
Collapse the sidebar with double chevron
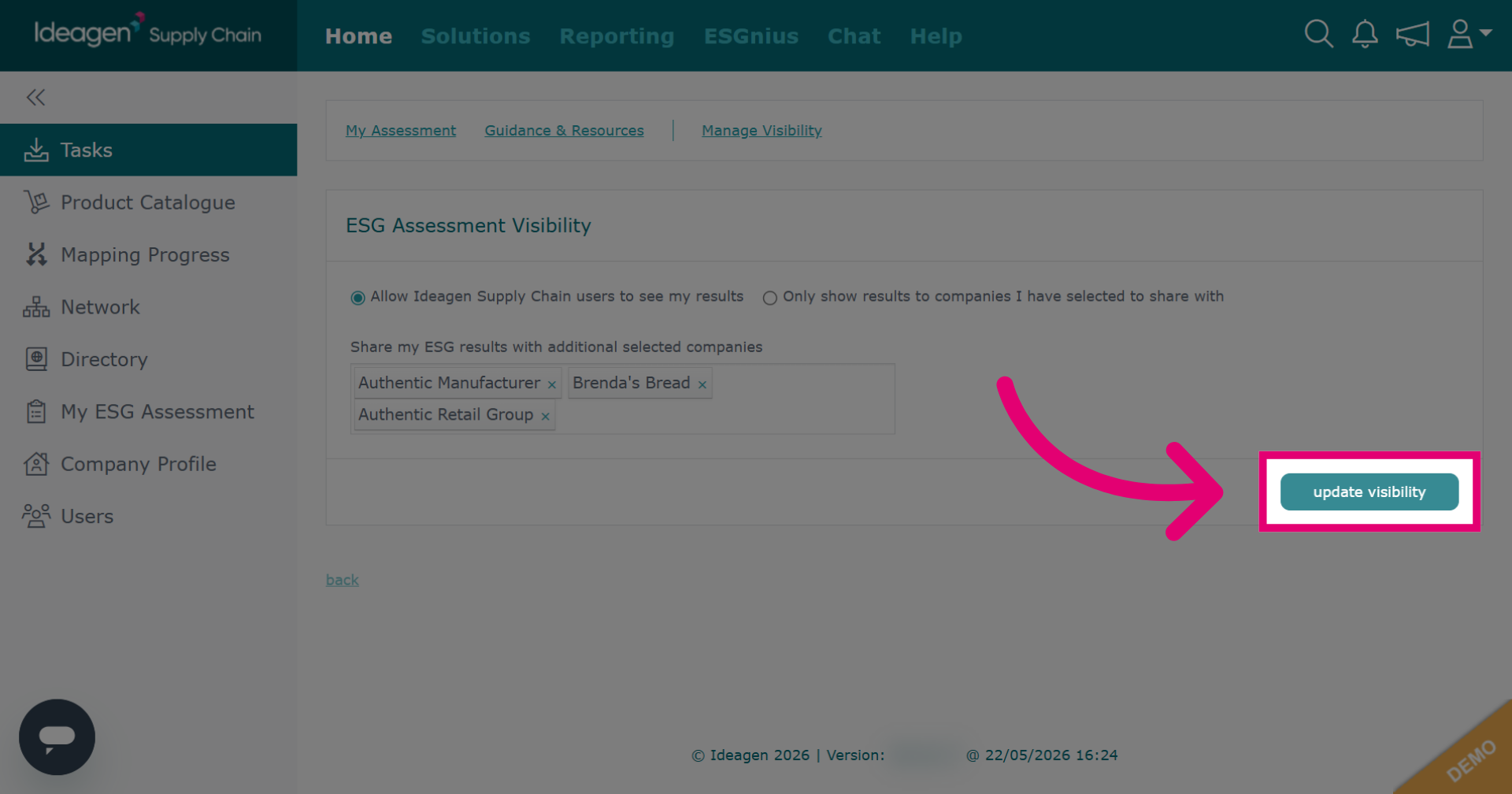35,98
